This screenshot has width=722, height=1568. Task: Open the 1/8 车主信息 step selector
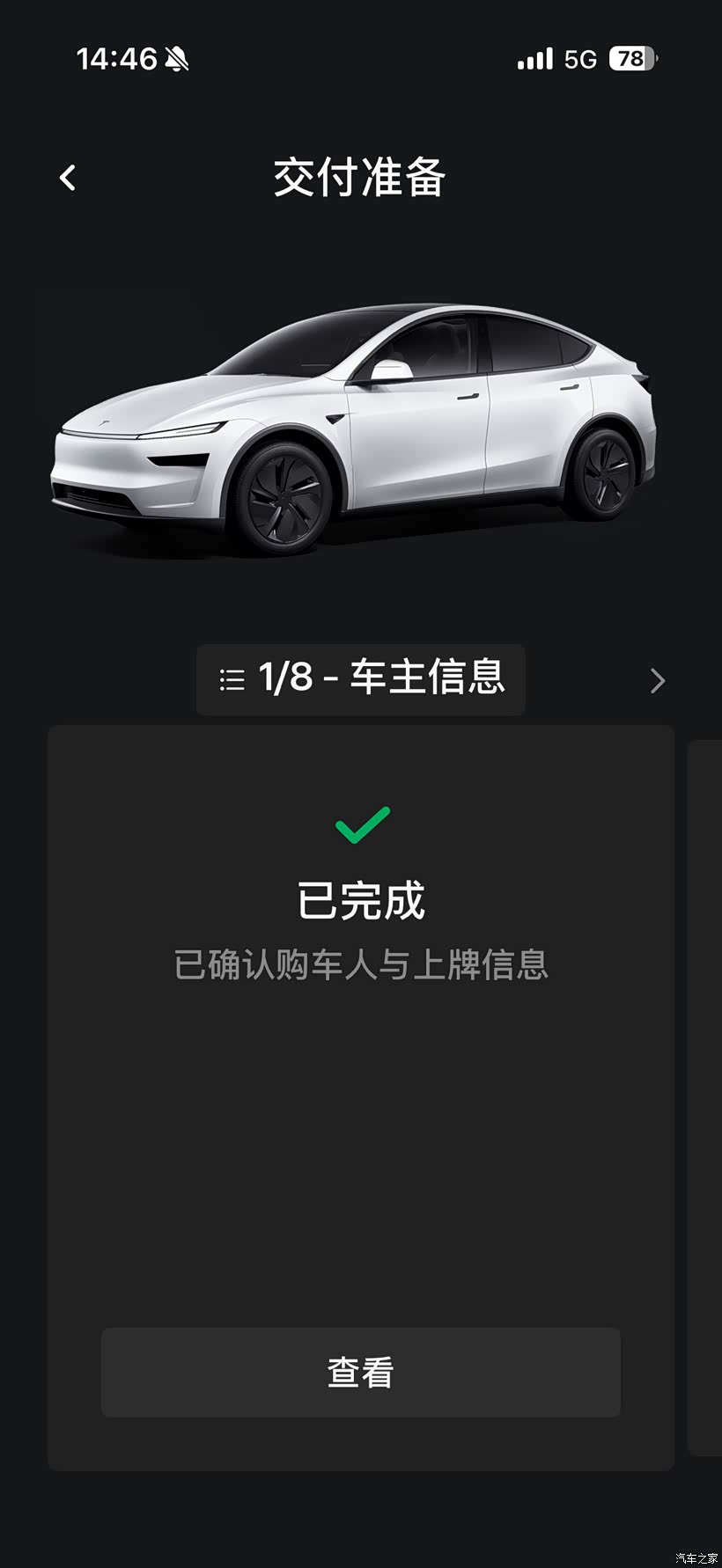point(361,679)
